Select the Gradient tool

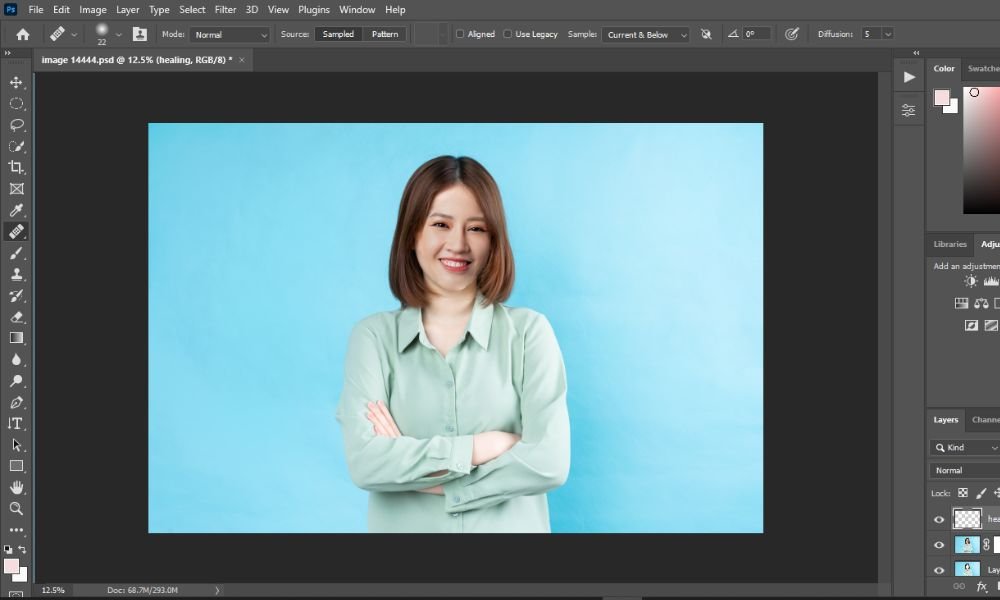pyautogui.click(x=16, y=338)
